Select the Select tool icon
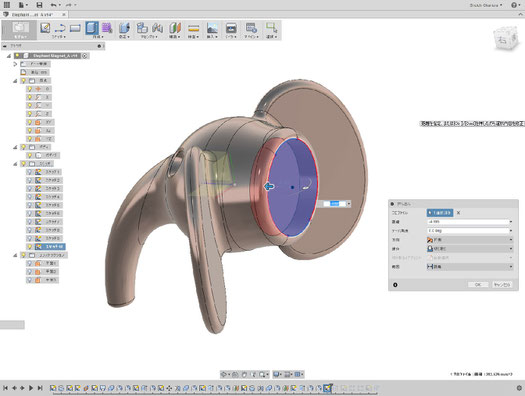This screenshot has height=396, width=525. (x=272, y=28)
